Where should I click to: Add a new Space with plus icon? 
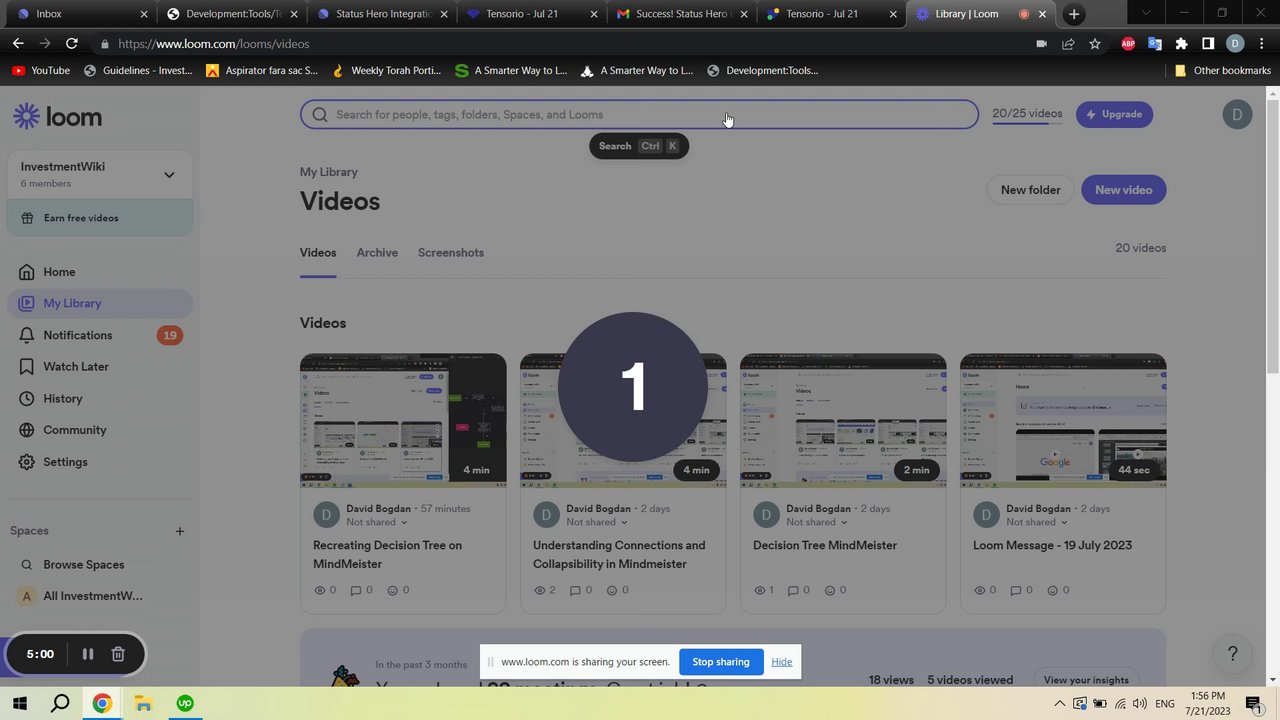pos(180,531)
